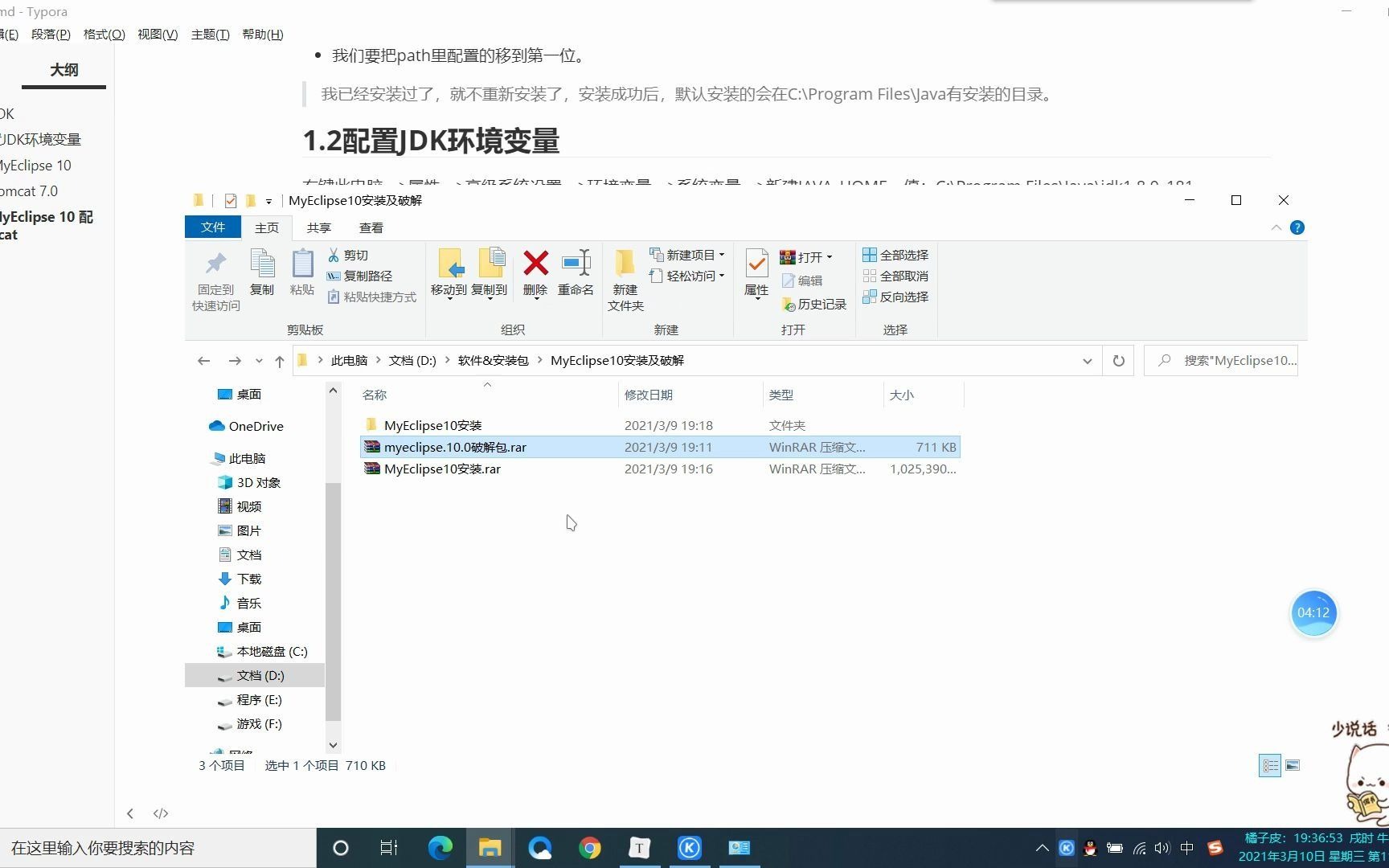1389x868 pixels.
Task: Switch to the 查看 ribbon tab
Action: click(x=371, y=227)
